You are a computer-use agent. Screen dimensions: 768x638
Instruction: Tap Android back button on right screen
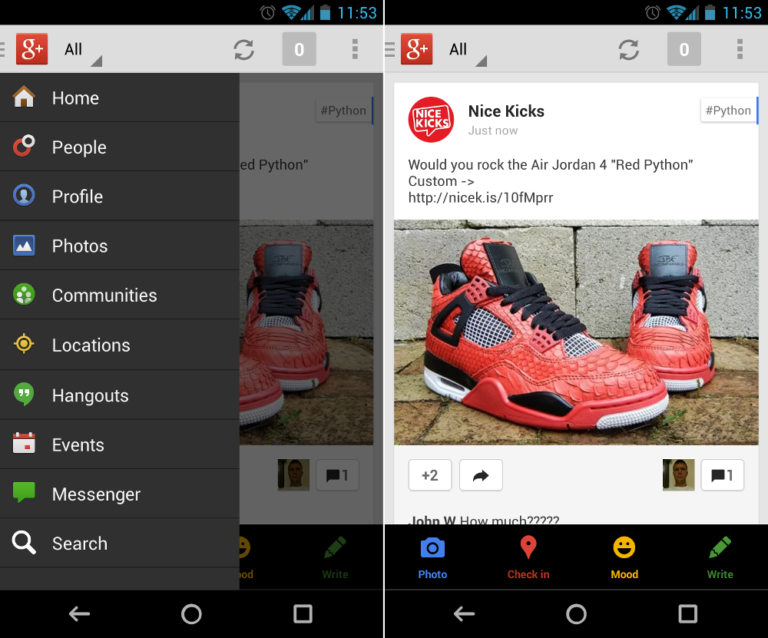pos(464,614)
